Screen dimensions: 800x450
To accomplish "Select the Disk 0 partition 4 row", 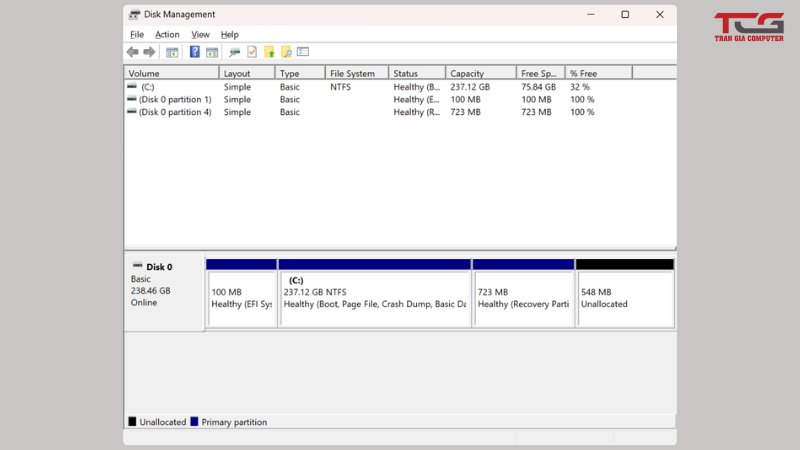I will pyautogui.click(x=175, y=112).
